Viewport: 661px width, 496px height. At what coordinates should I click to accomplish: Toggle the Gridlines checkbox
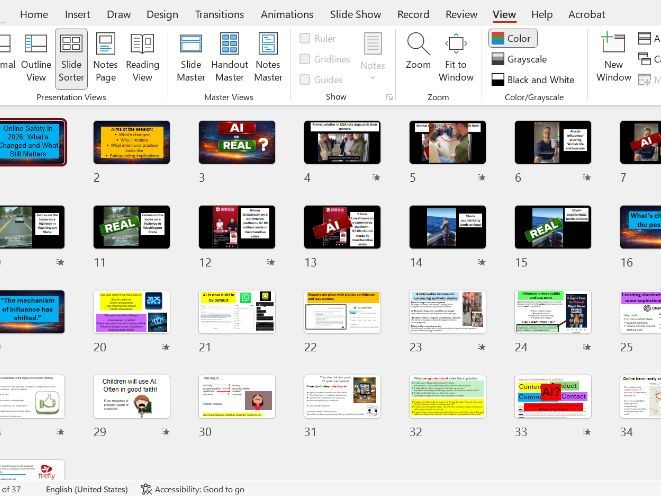(x=305, y=59)
